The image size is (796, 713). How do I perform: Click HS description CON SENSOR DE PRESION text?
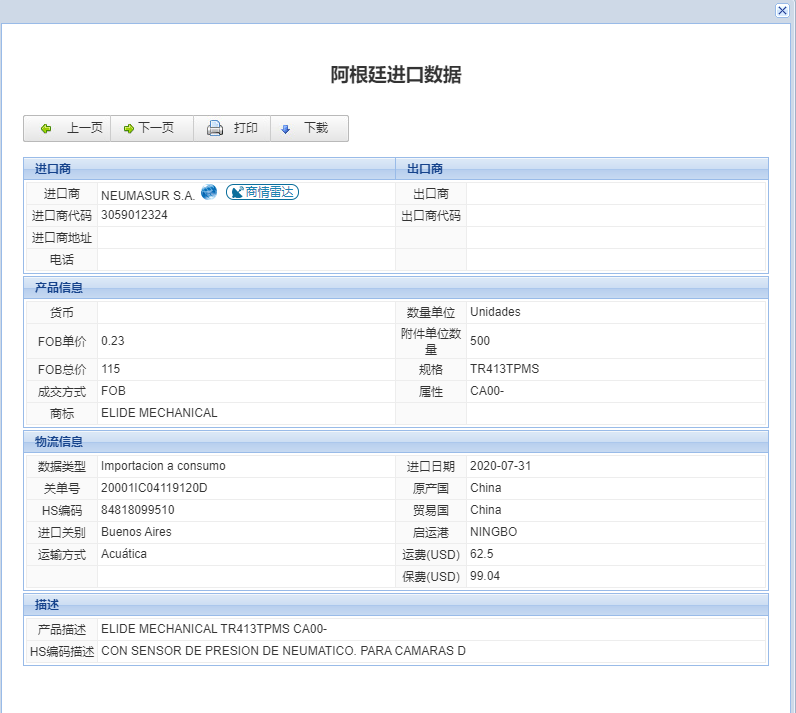tap(283, 651)
